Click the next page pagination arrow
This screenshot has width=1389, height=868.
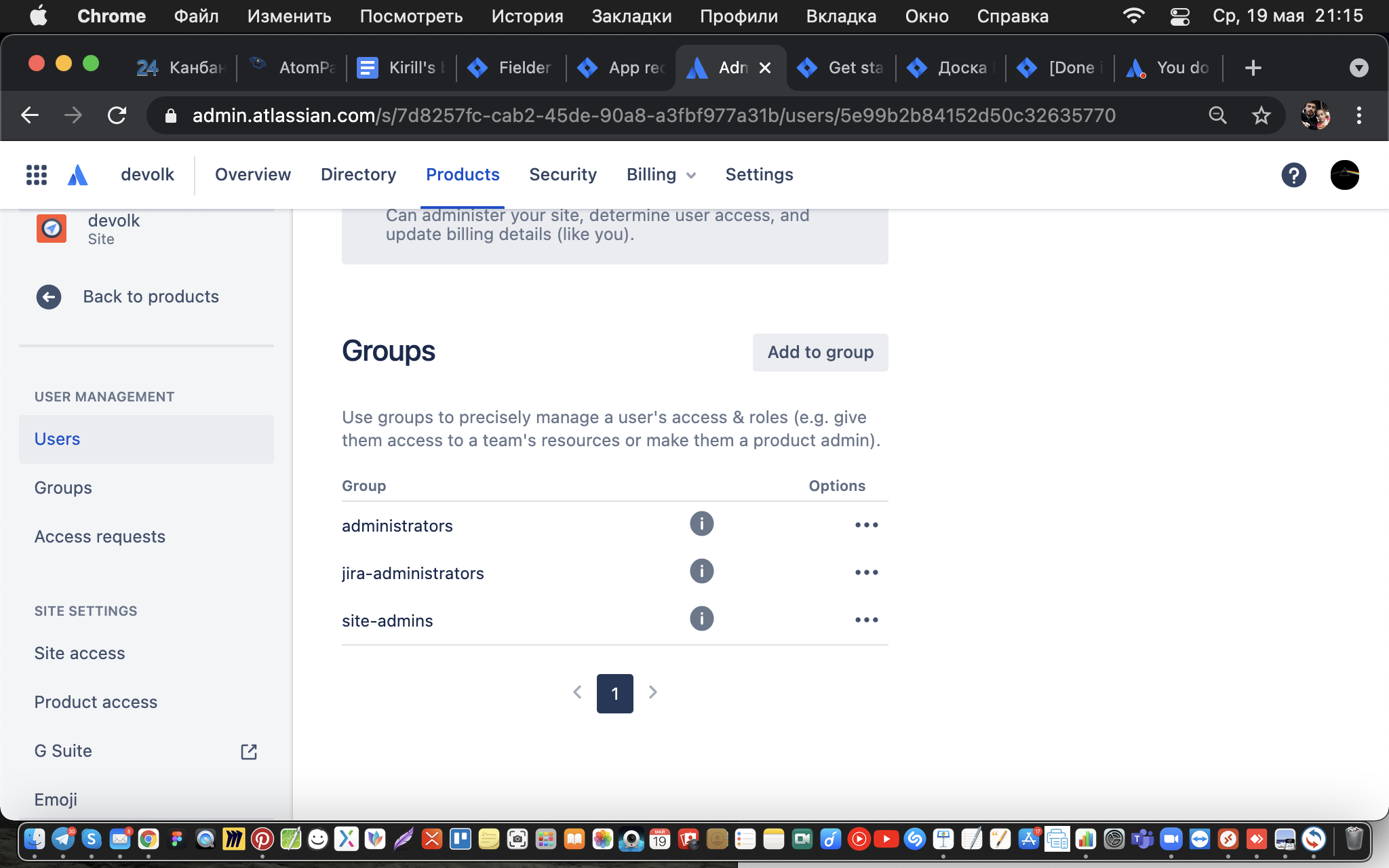click(652, 692)
